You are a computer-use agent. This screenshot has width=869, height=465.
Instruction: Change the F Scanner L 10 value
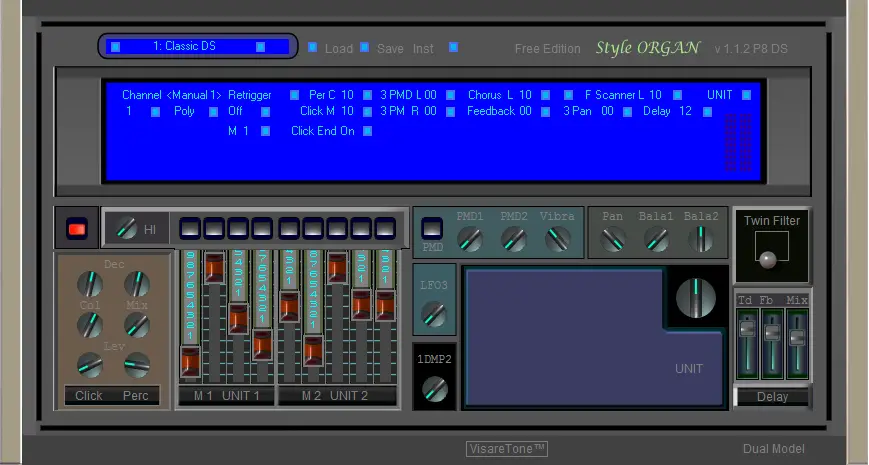(677, 95)
